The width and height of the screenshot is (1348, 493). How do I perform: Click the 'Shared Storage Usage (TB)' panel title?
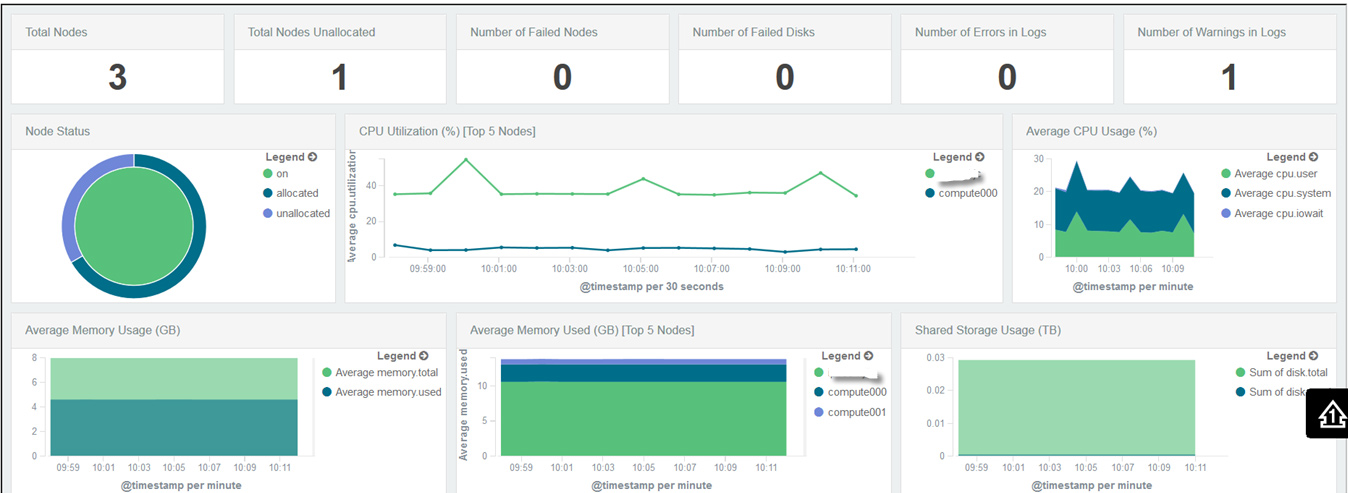coord(987,330)
